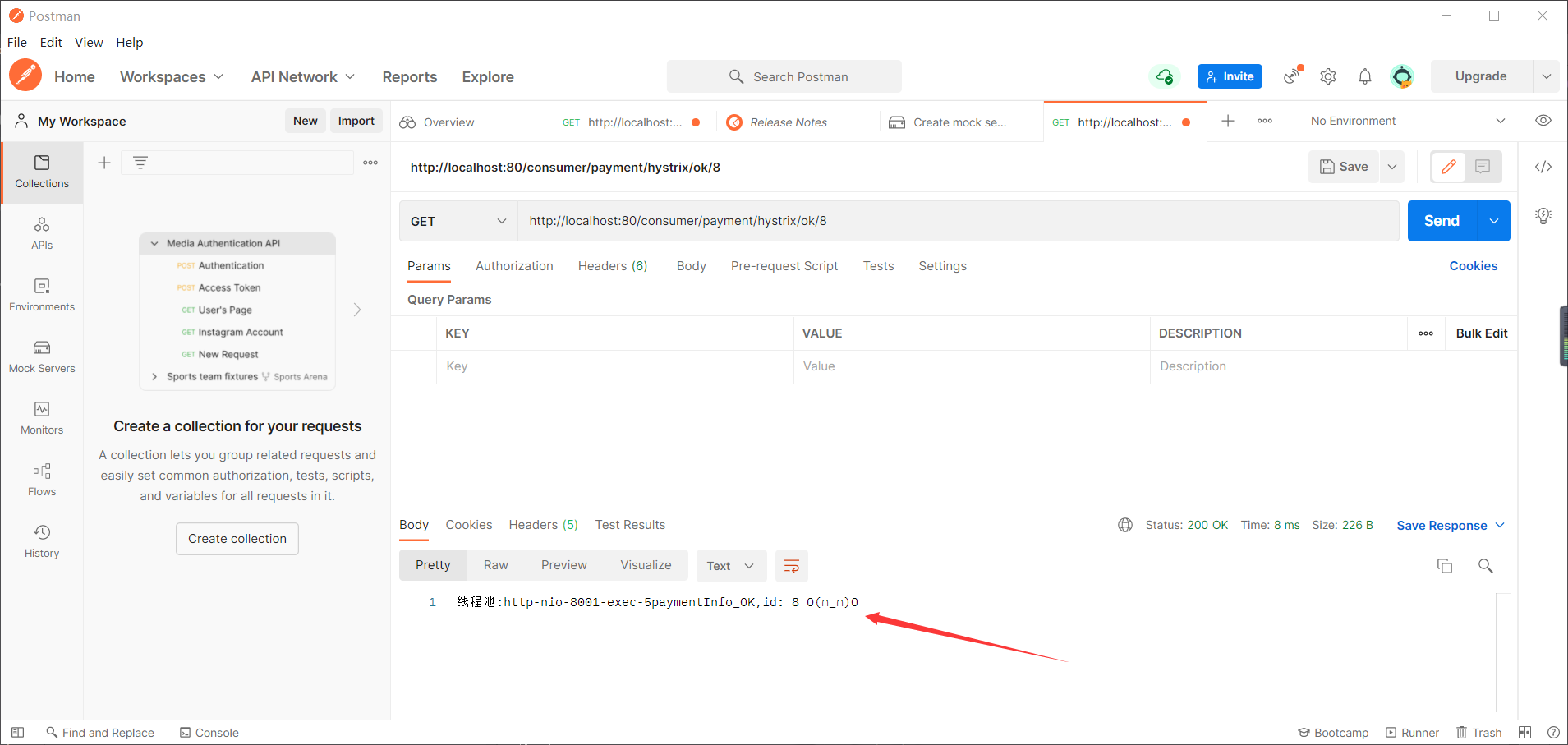Toggle the sidebar from status bar icon
Screen dimensions: 1568x745
coord(17,732)
